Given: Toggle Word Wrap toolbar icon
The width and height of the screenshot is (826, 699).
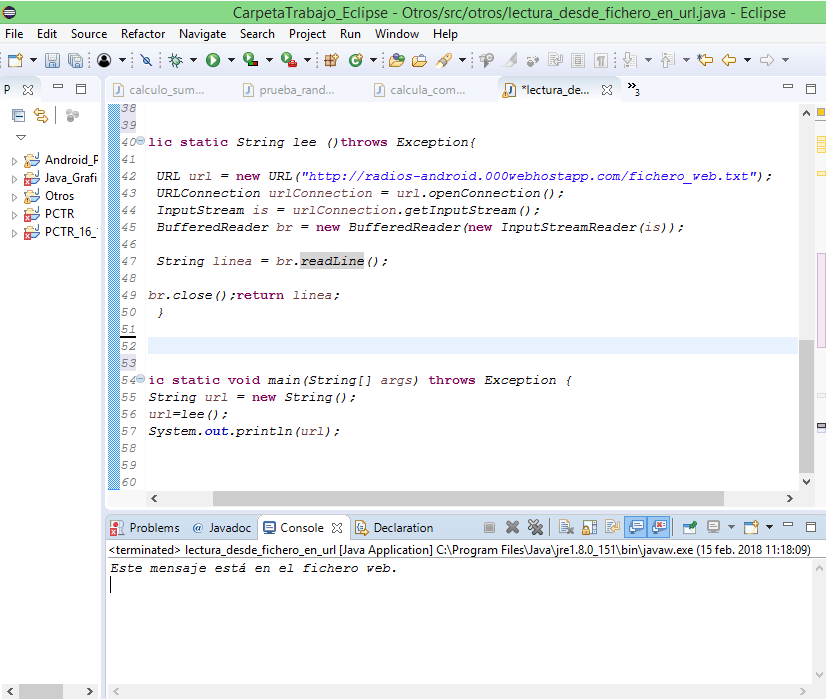Looking at the screenshot, I should (x=555, y=60).
